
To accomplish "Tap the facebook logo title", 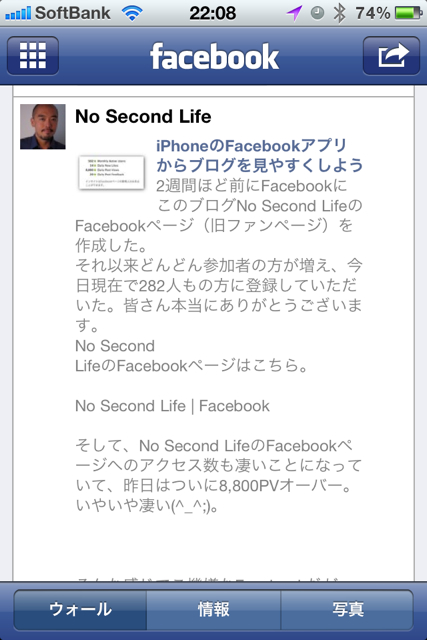I will [x=214, y=57].
